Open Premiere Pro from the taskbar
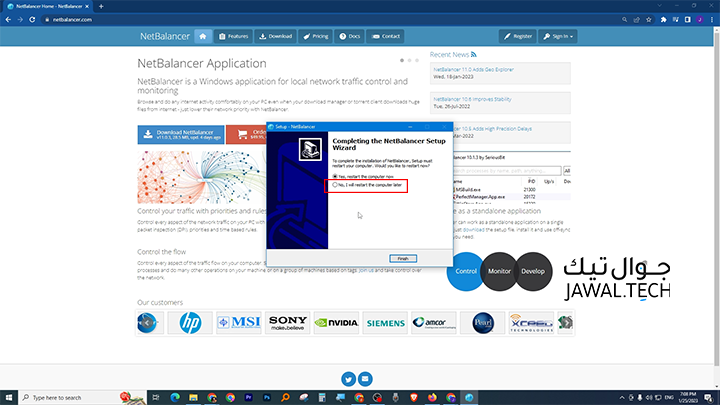 click(248, 398)
